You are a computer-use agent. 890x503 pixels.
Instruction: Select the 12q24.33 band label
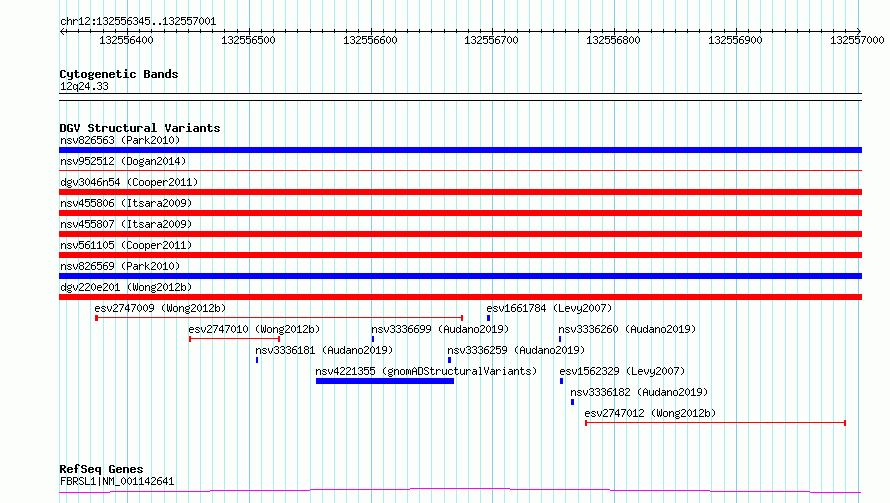point(84,86)
